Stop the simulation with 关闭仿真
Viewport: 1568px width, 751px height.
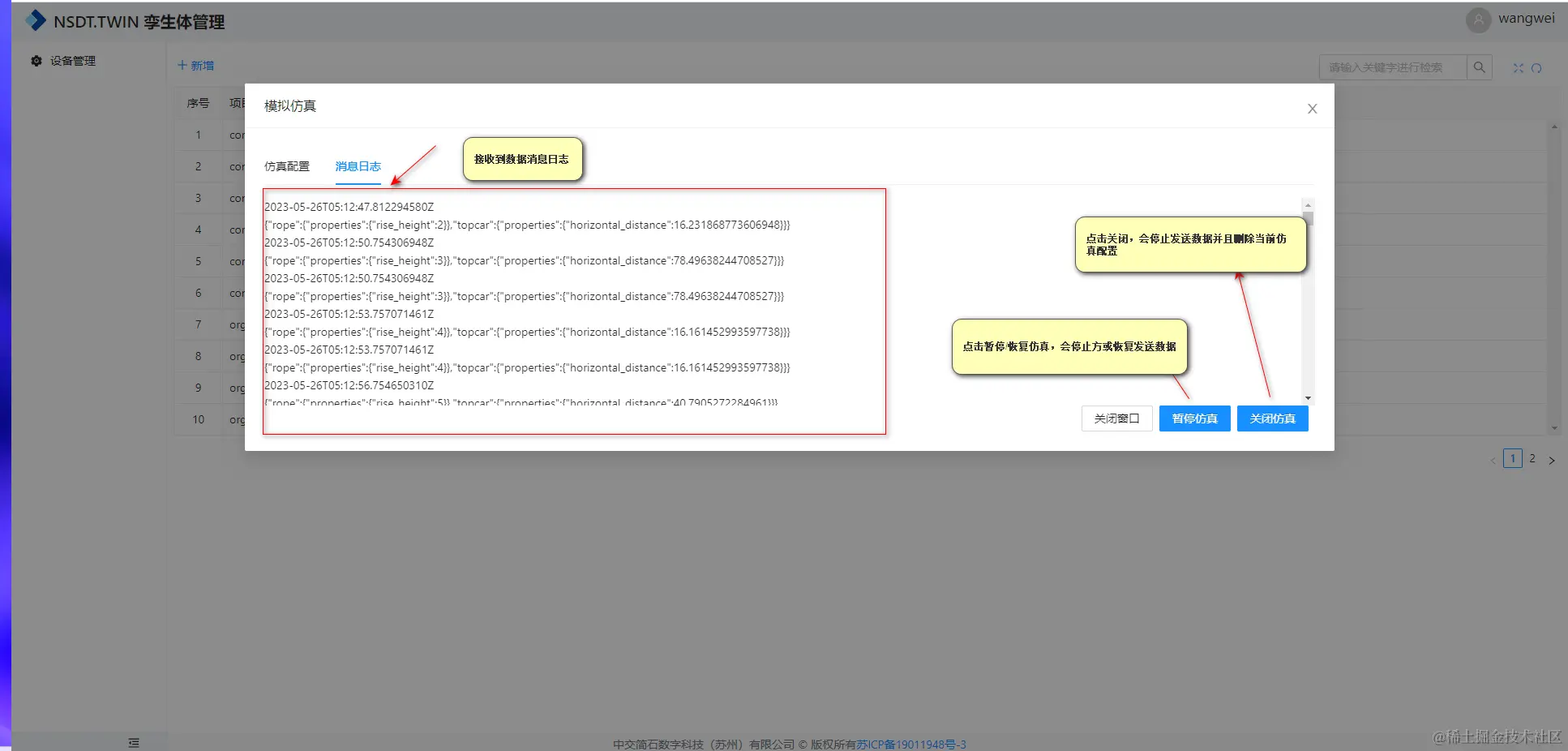(x=1272, y=418)
